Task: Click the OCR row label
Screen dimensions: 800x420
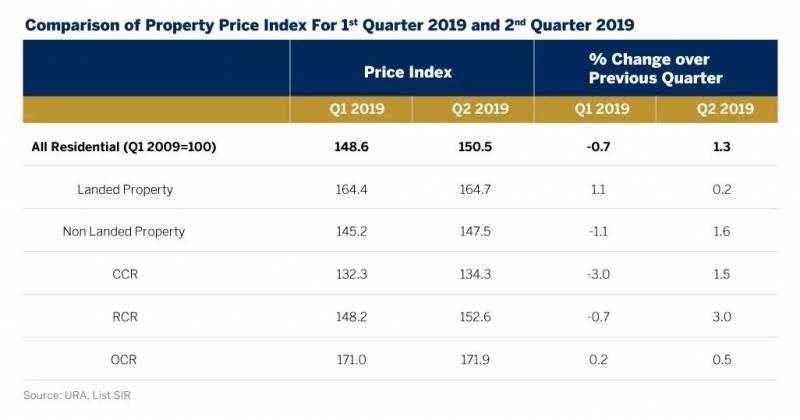Action: click(124, 357)
